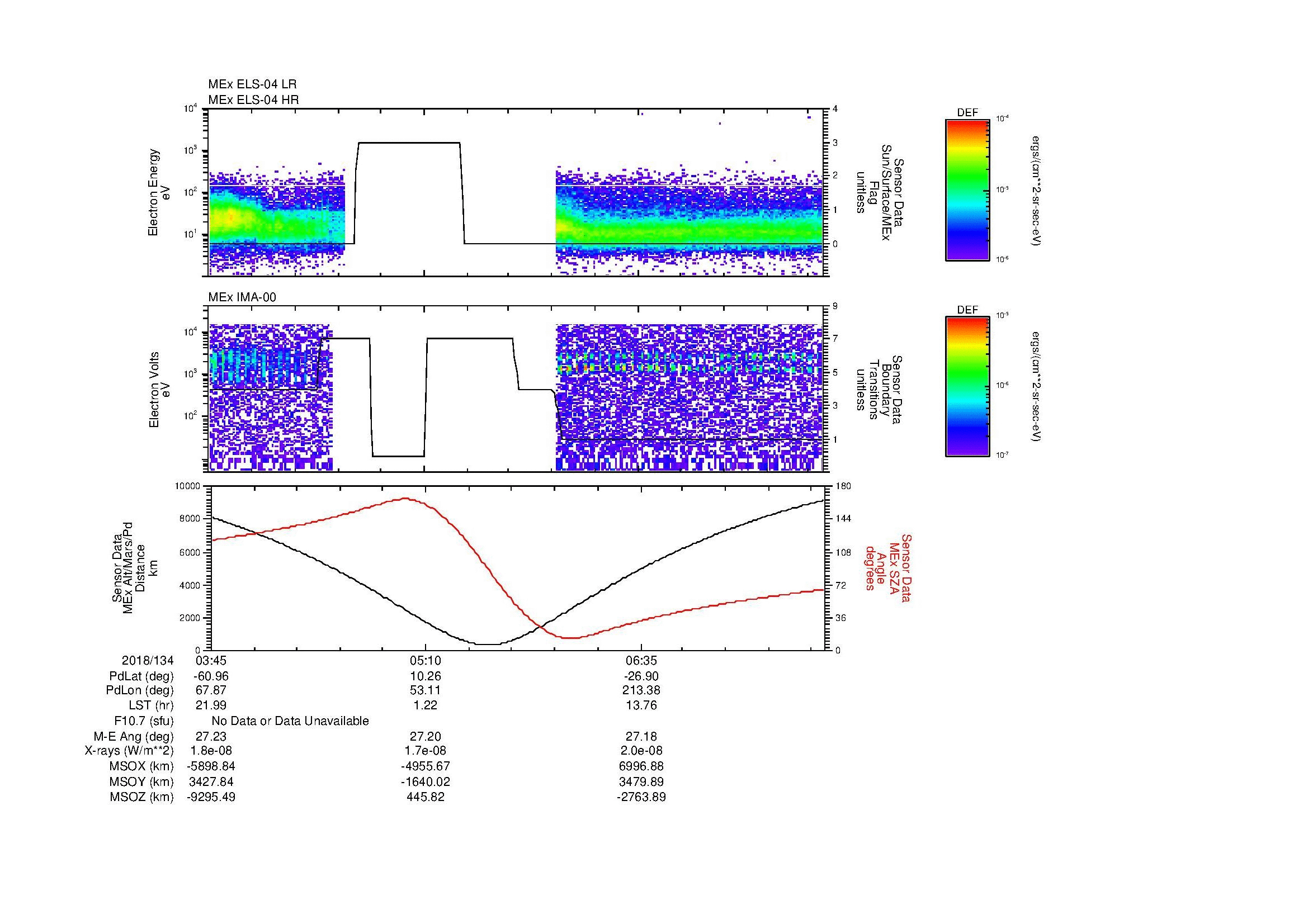Click the 'MSOY (km)' row label

click(x=141, y=782)
